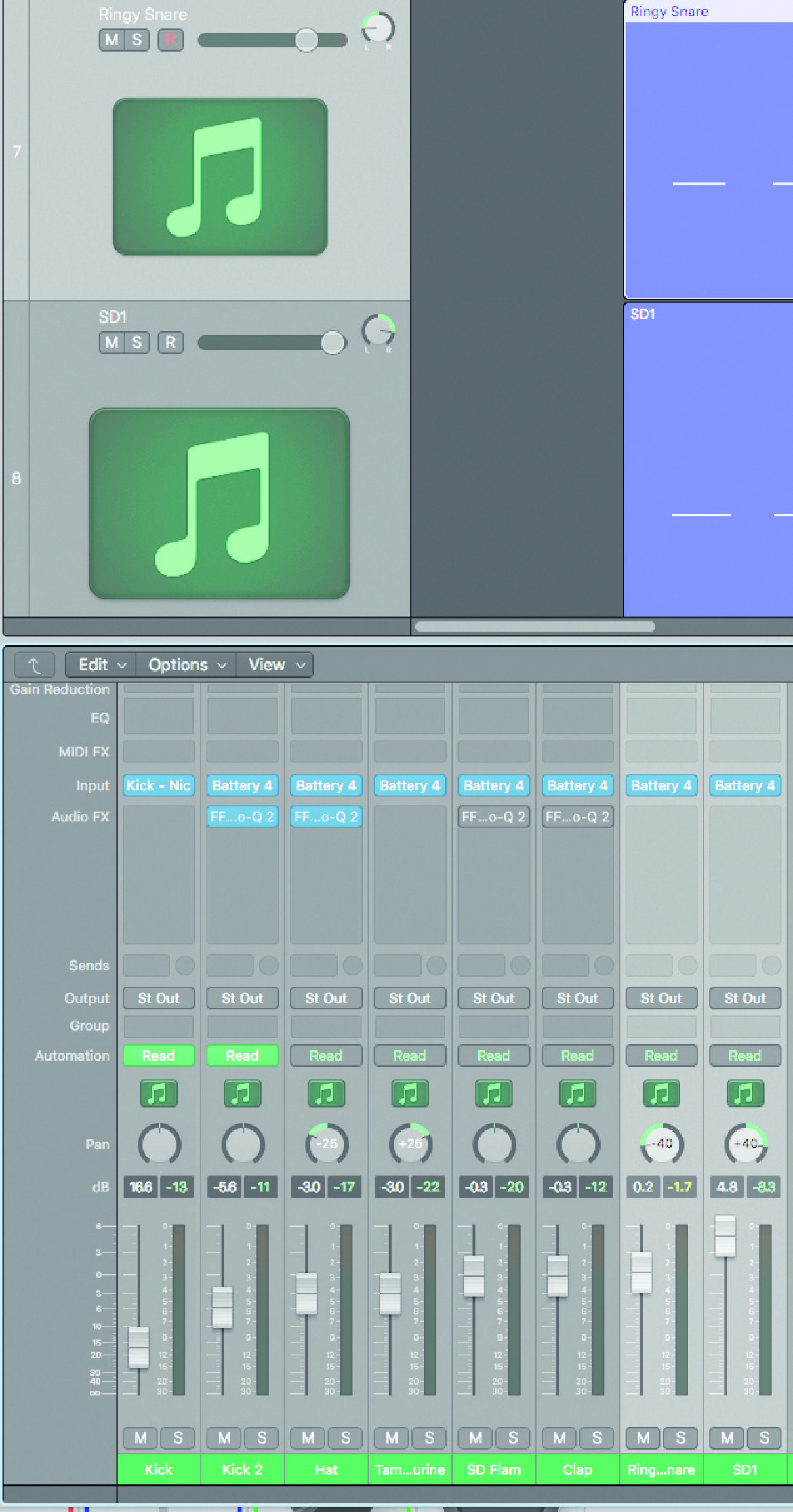Open the mixer Edit menu
Viewport: 793px width, 1512px height.
(102, 665)
